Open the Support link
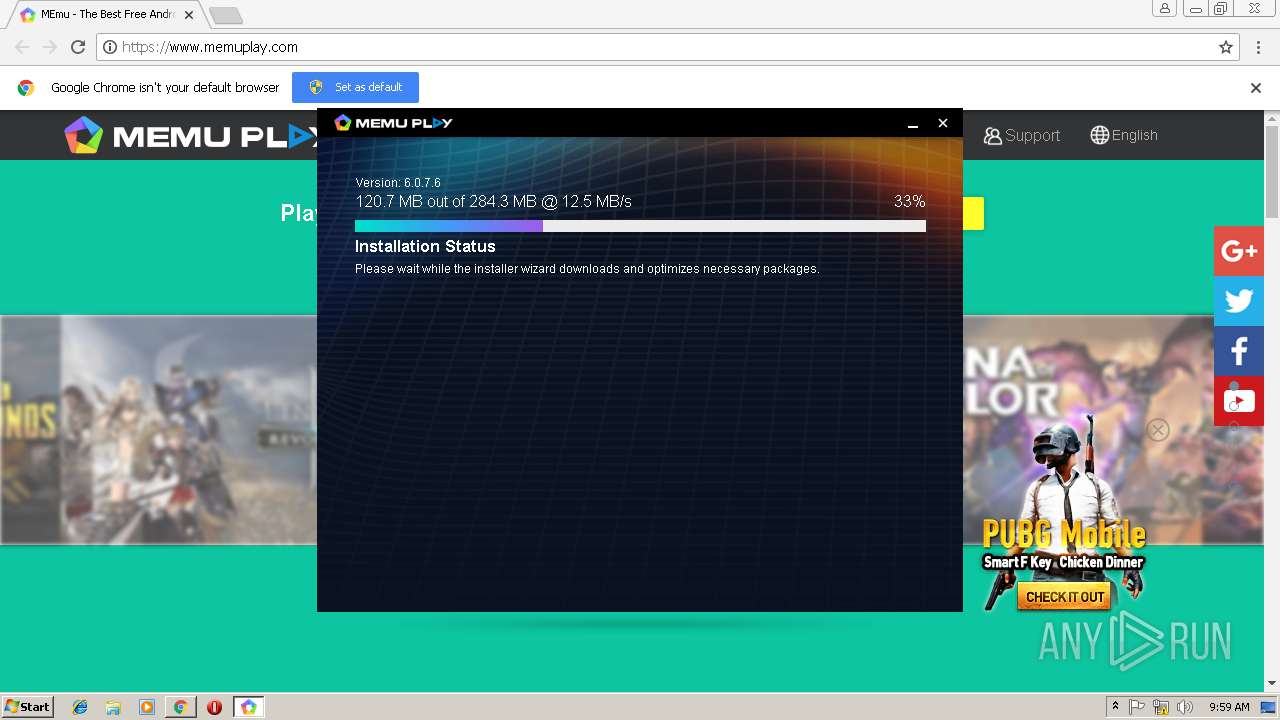Screen dimensions: 1280x720 pyautogui.click(x=1022, y=135)
